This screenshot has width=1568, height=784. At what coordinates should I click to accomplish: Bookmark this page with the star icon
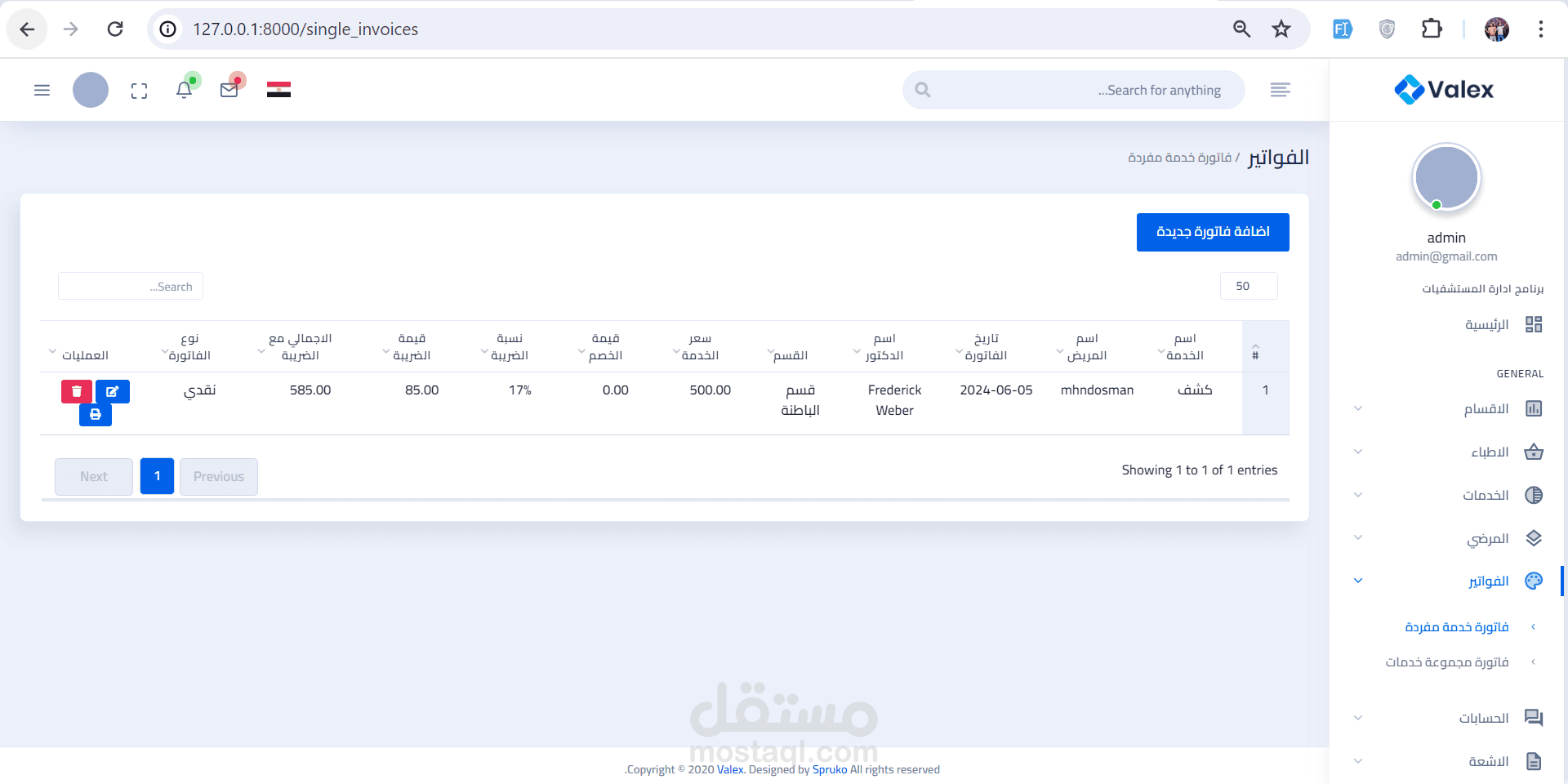(x=1281, y=29)
